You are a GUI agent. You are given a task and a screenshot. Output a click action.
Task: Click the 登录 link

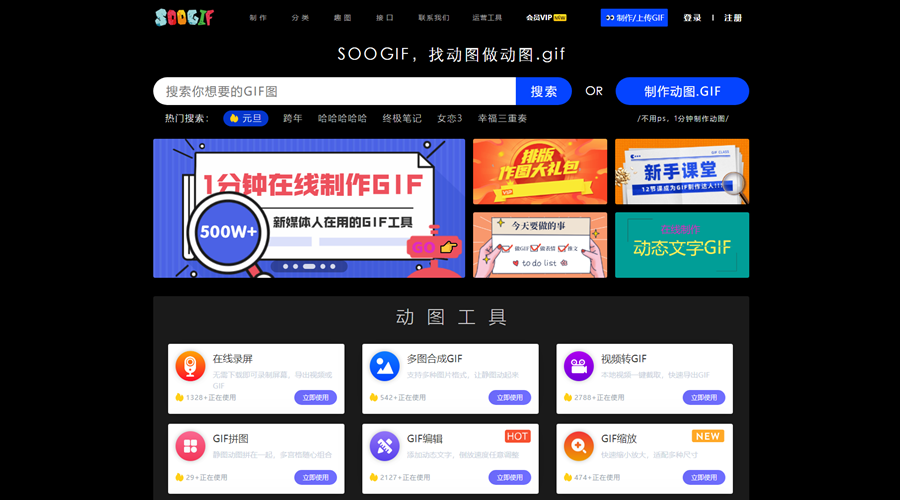(692, 18)
